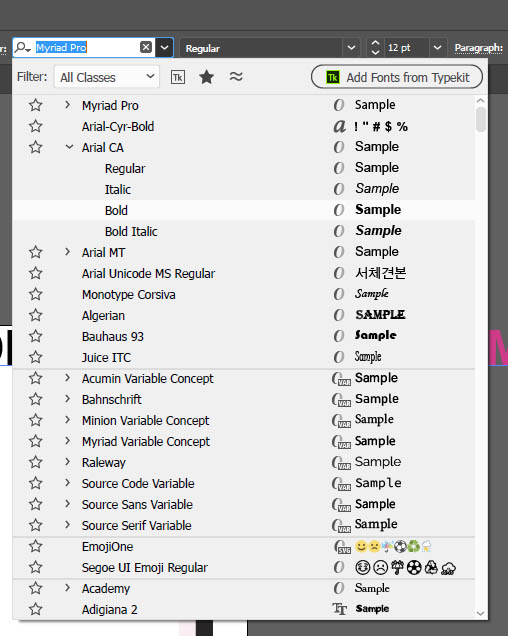
Task: Expand the Myriad Variable Concept family
Action: (x=67, y=441)
